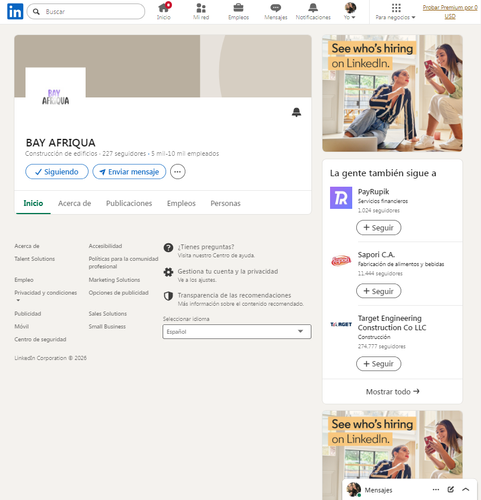481x500 pixels.
Task: Open PayRupik logo
Action: click(341, 198)
